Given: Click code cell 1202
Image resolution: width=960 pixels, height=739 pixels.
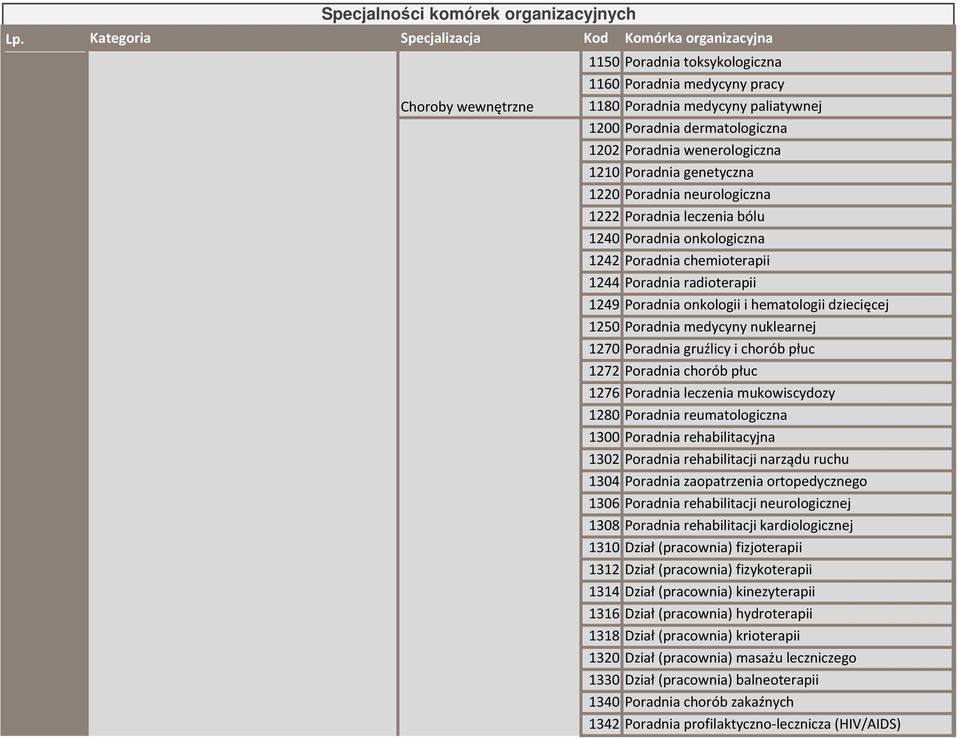Looking at the screenshot, I should (601, 150).
